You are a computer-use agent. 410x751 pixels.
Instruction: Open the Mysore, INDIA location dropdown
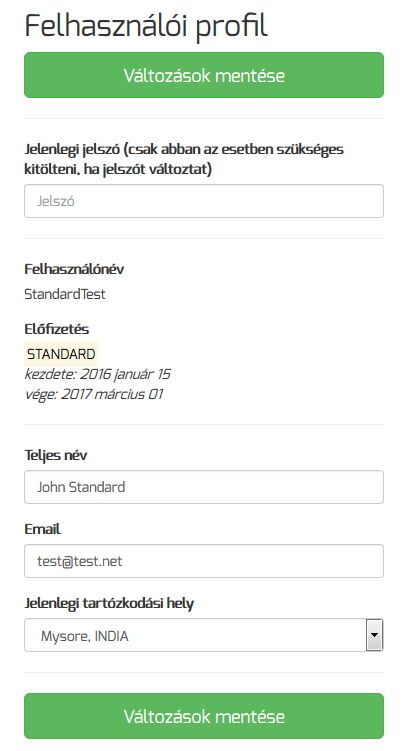tap(204, 635)
